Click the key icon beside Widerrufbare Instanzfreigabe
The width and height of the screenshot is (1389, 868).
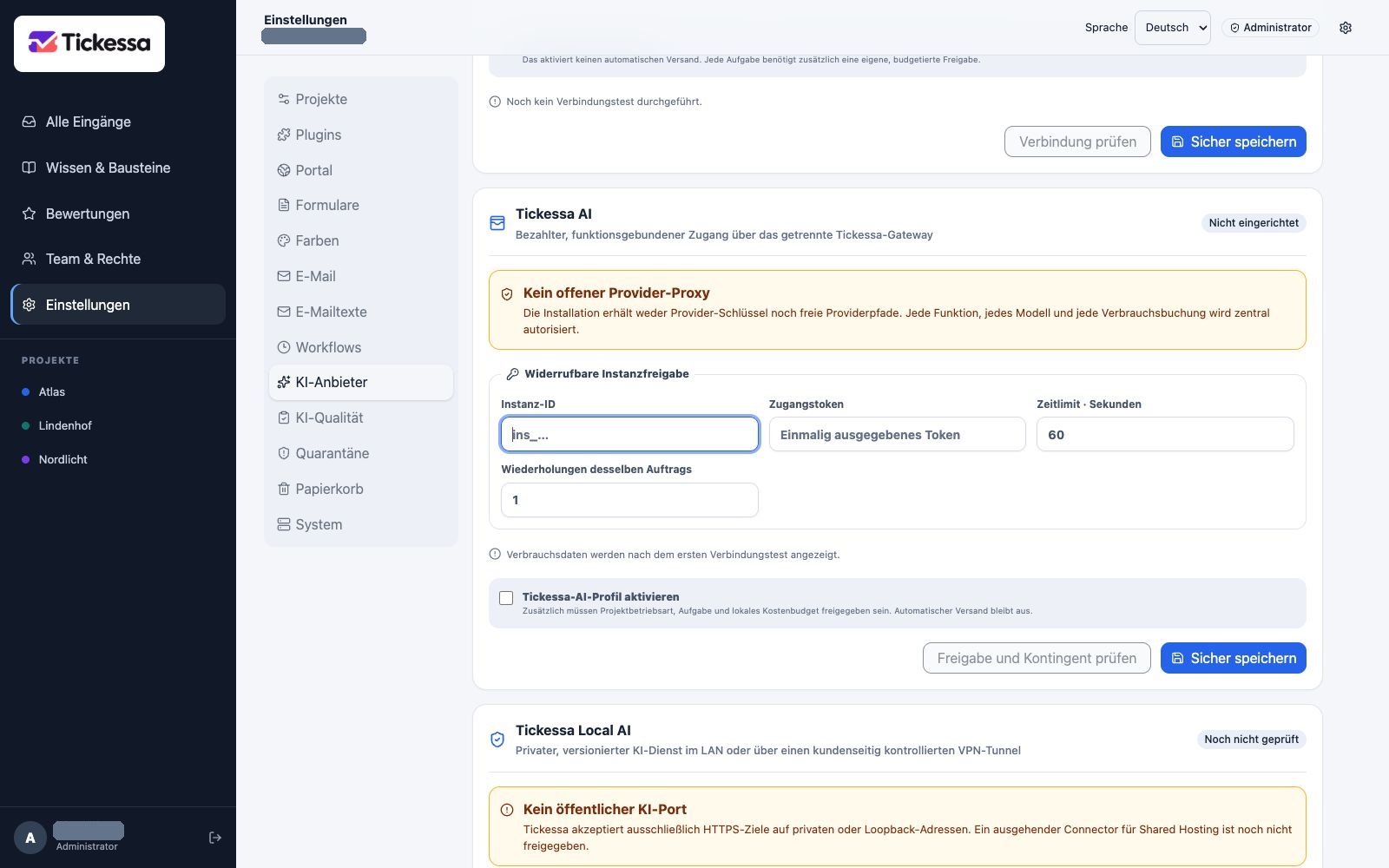point(513,374)
